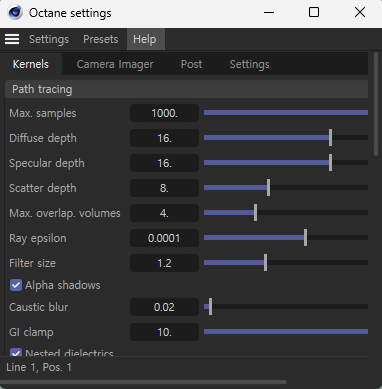Click the Specular depth value field
The image size is (382, 389).
pyautogui.click(x=164, y=163)
